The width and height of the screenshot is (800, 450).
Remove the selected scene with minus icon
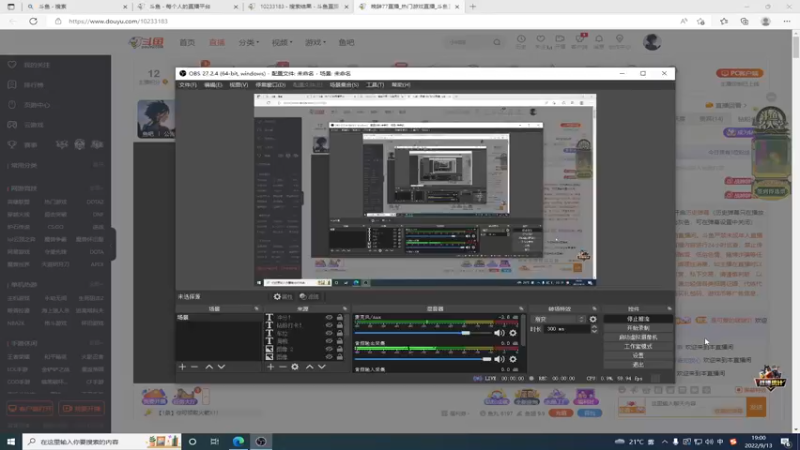(x=194, y=367)
